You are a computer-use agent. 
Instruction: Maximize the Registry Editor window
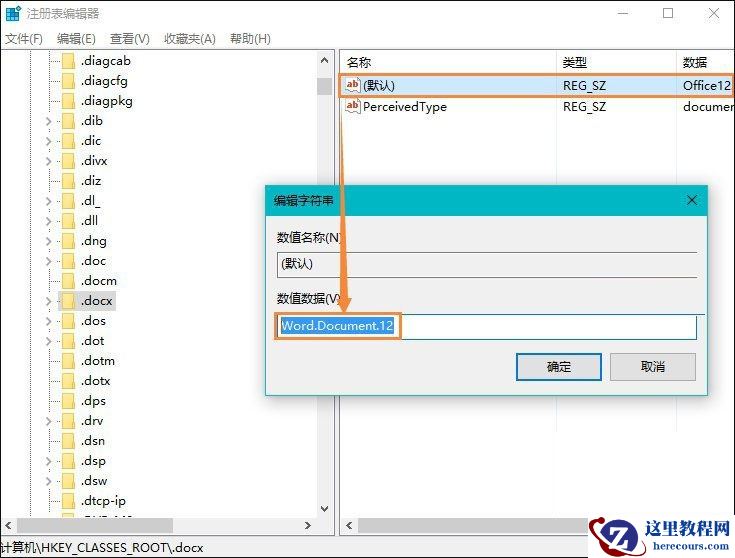[668, 13]
